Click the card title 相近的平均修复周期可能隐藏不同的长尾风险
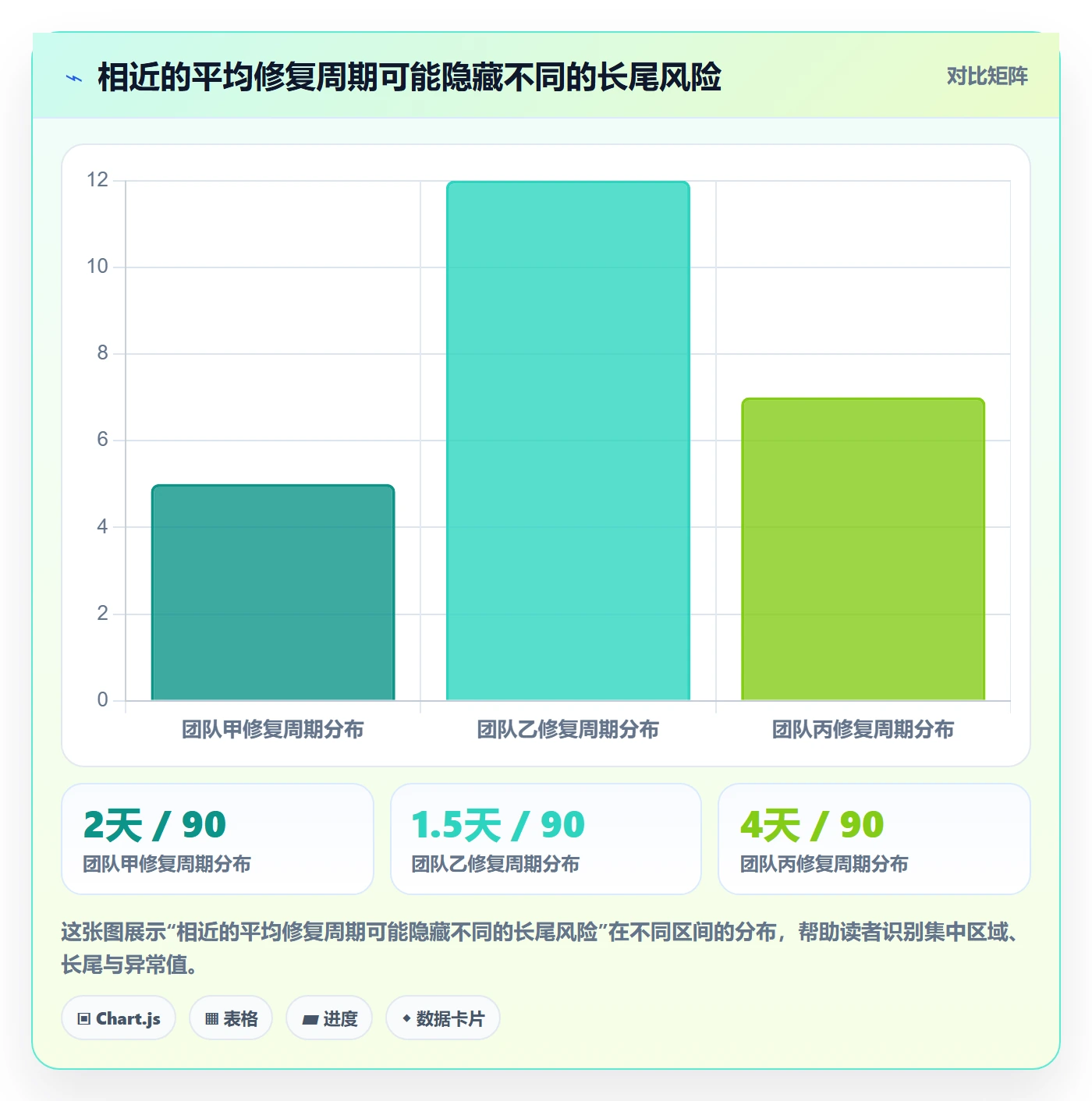The image size is (1092, 1101). click(x=409, y=77)
